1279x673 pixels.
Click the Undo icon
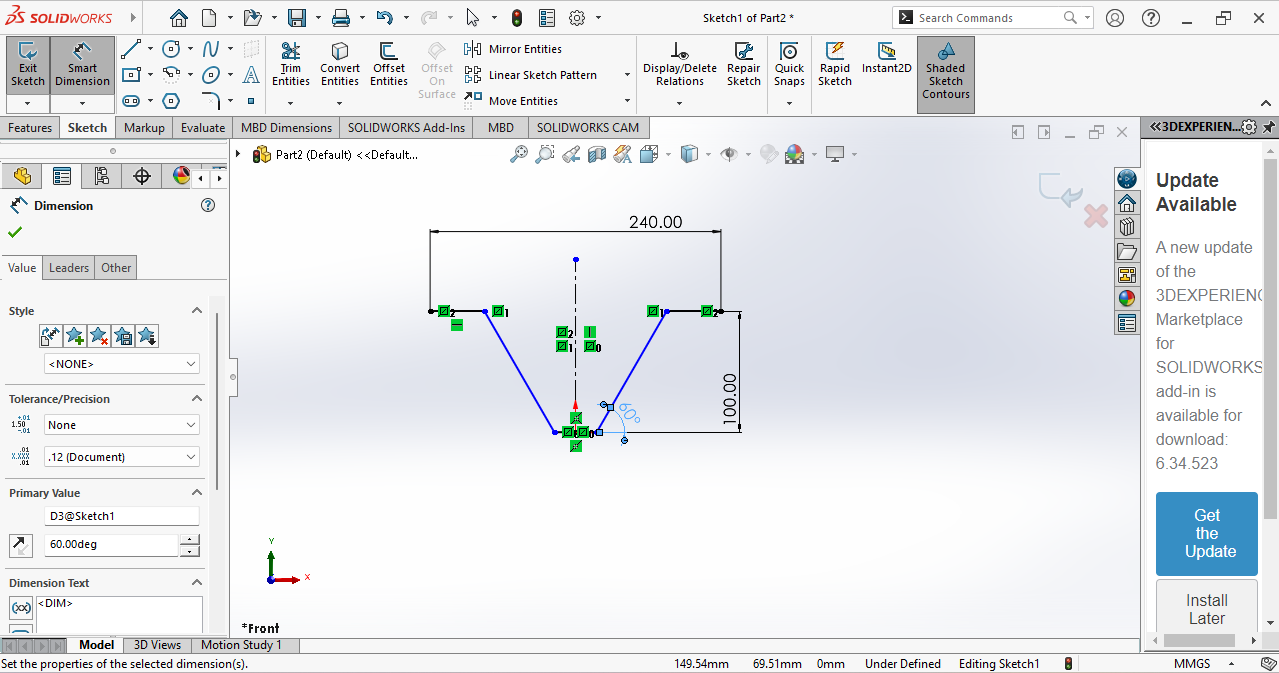[385, 18]
